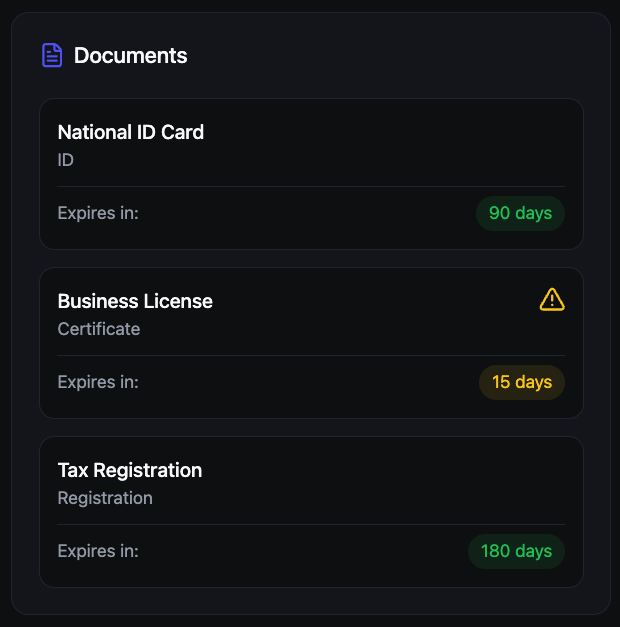Click Expires in label on Business License card
The image size is (620, 627).
pos(98,382)
